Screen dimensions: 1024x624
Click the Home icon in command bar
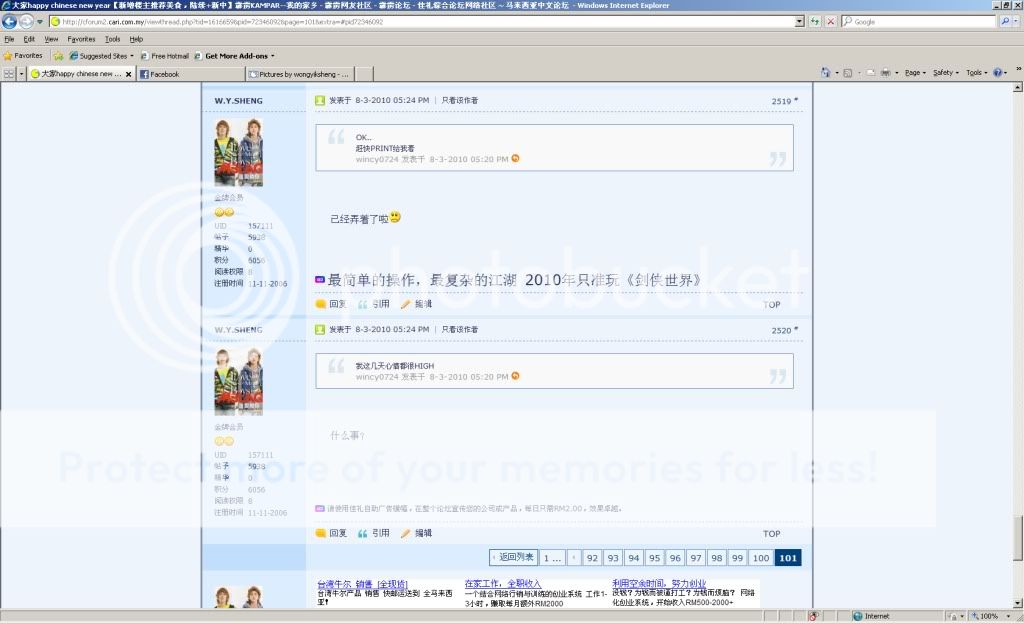825,73
